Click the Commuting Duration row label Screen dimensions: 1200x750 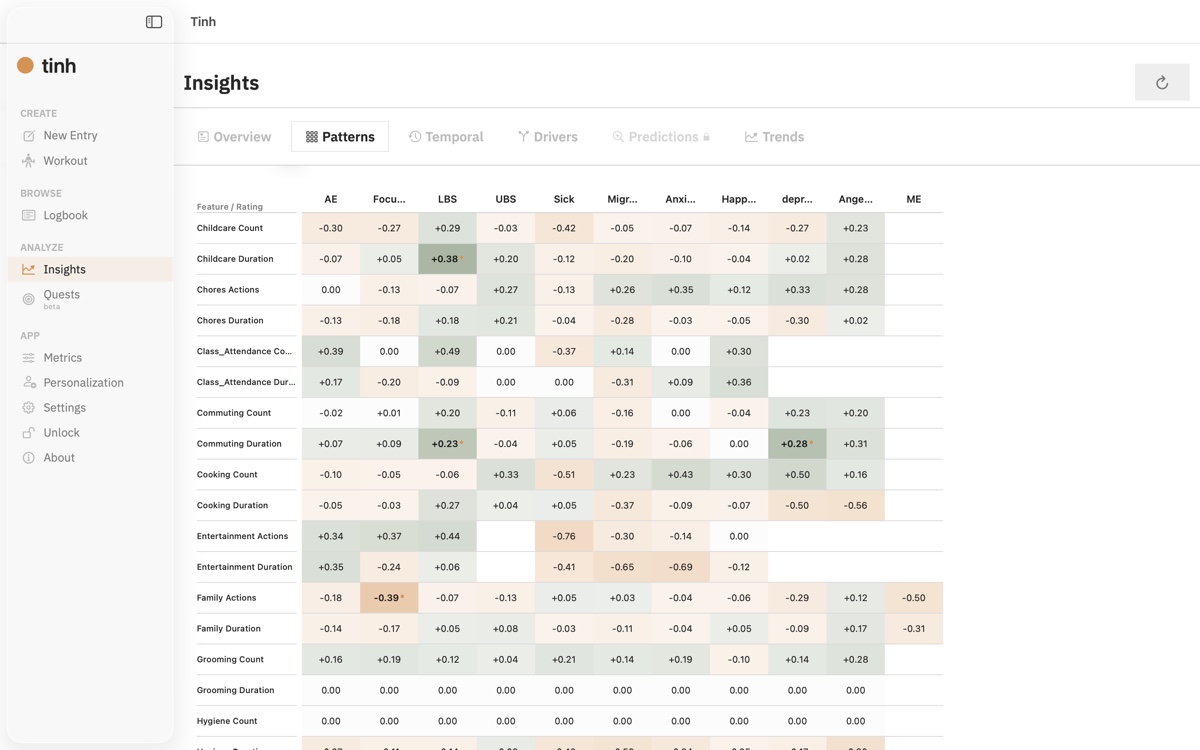239,444
